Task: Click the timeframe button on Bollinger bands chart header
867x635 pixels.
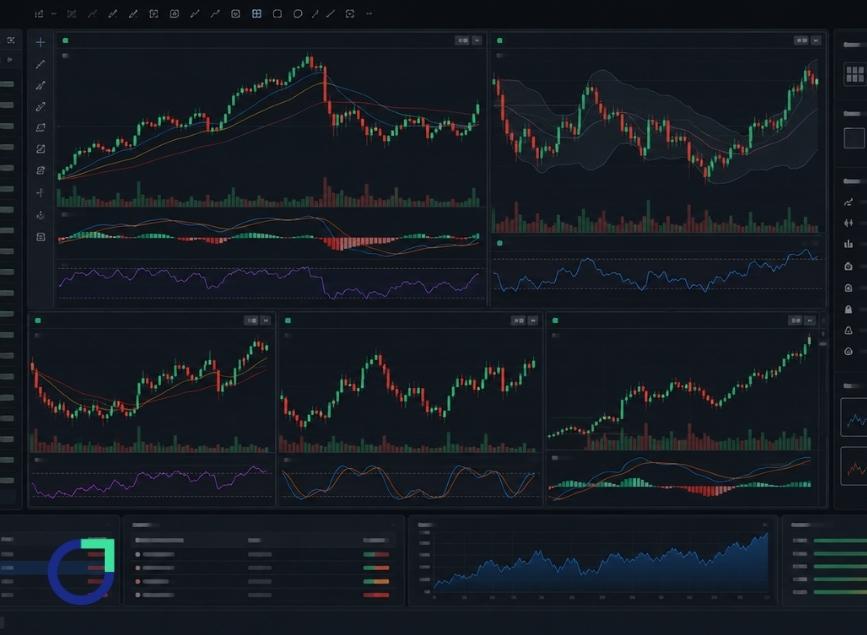Action: (x=801, y=40)
